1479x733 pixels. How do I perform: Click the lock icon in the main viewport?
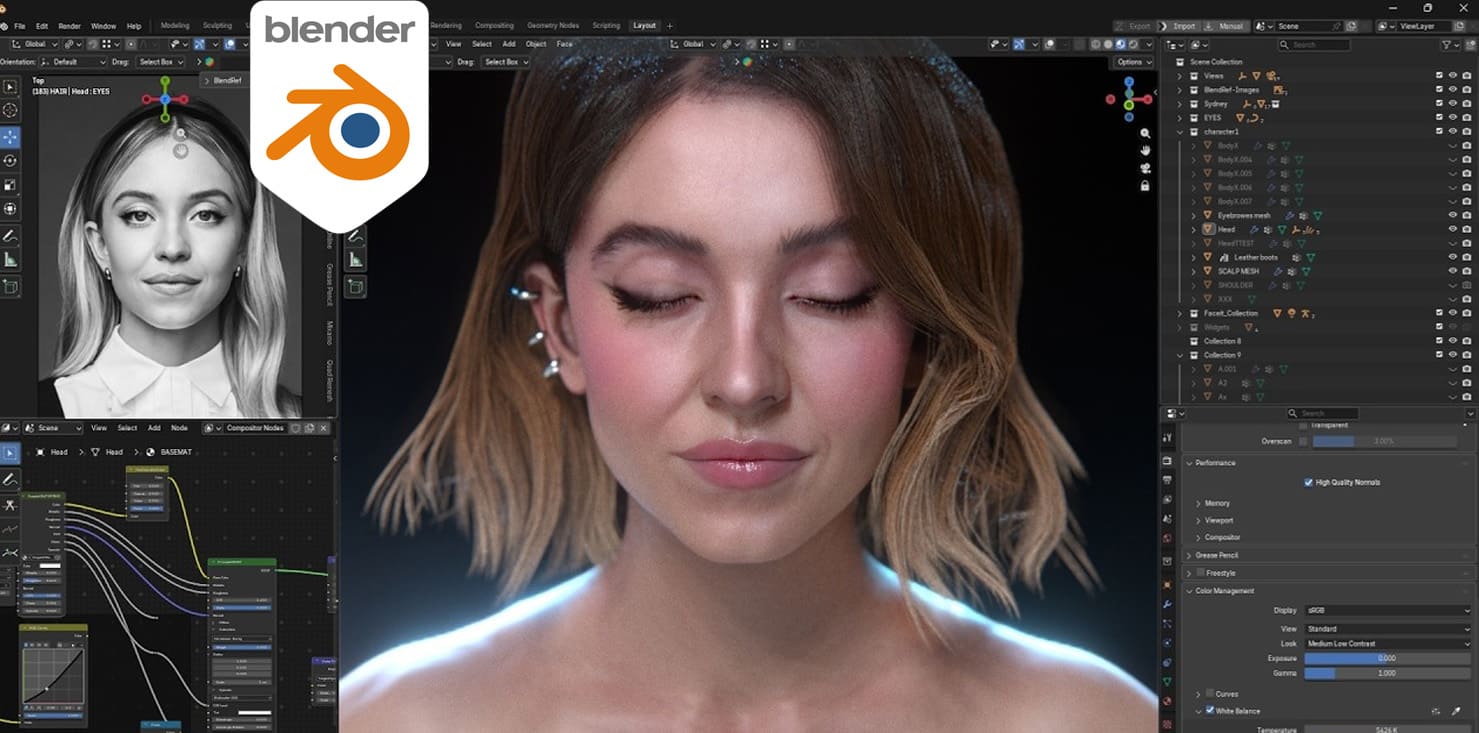coord(1145,186)
